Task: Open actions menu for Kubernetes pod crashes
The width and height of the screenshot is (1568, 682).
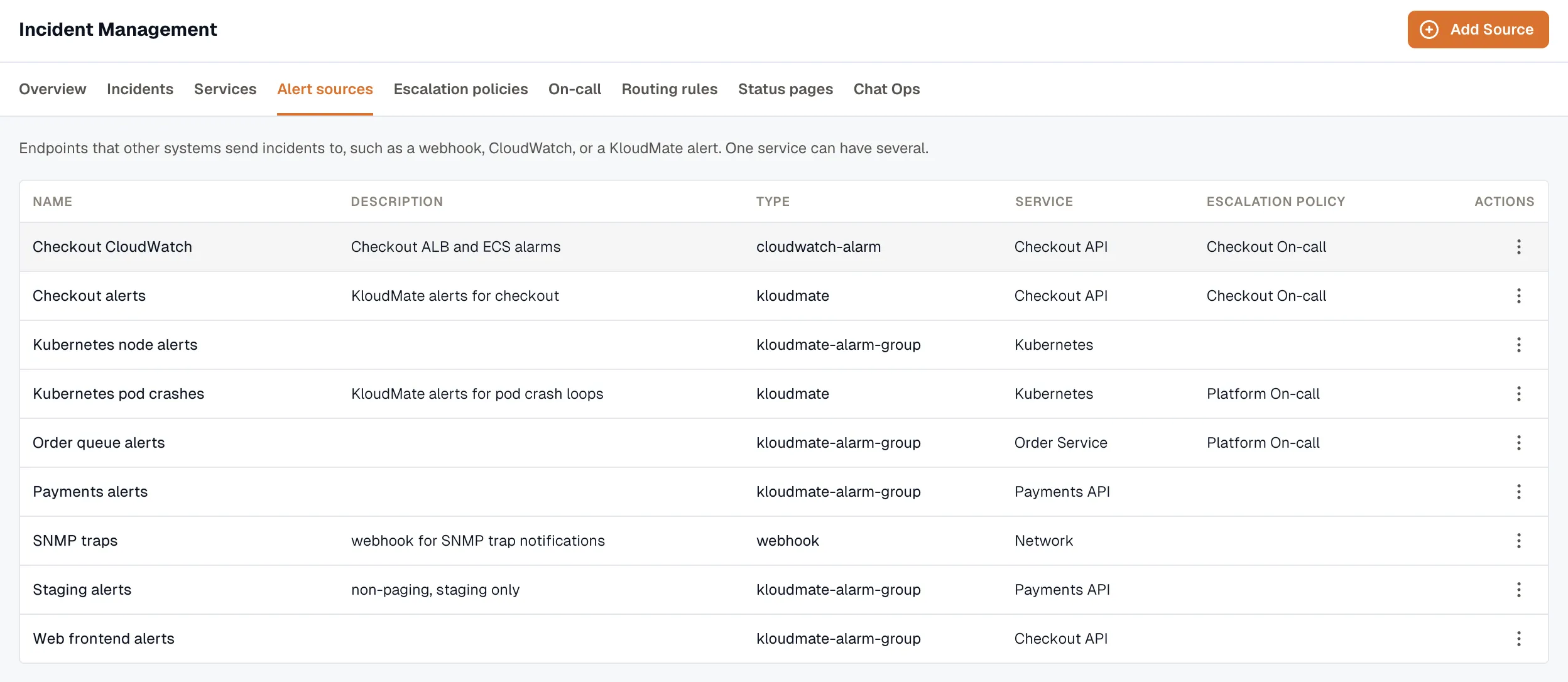Action: [x=1518, y=394]
